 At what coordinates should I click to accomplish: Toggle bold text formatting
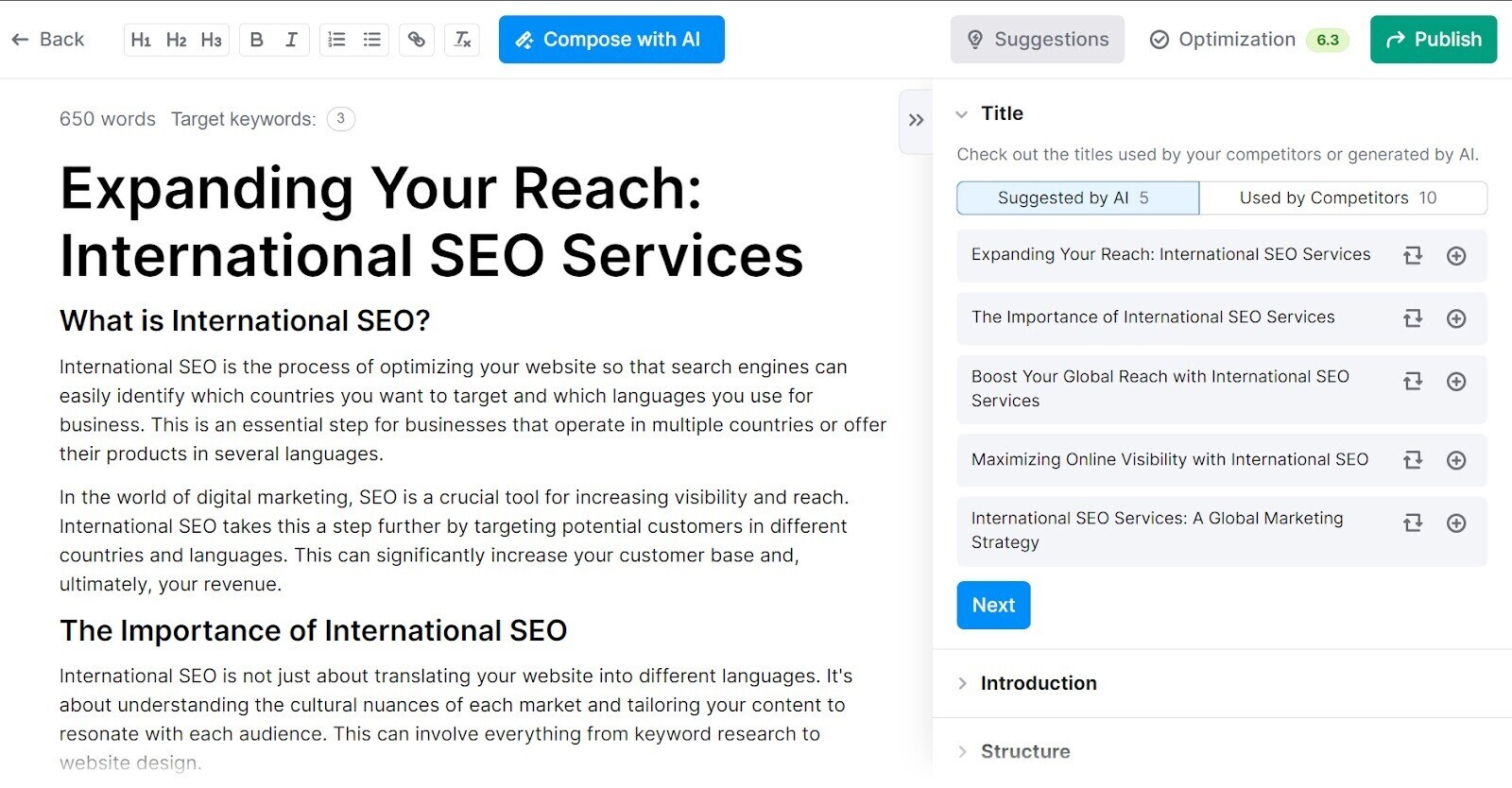(x=256, y=40)
